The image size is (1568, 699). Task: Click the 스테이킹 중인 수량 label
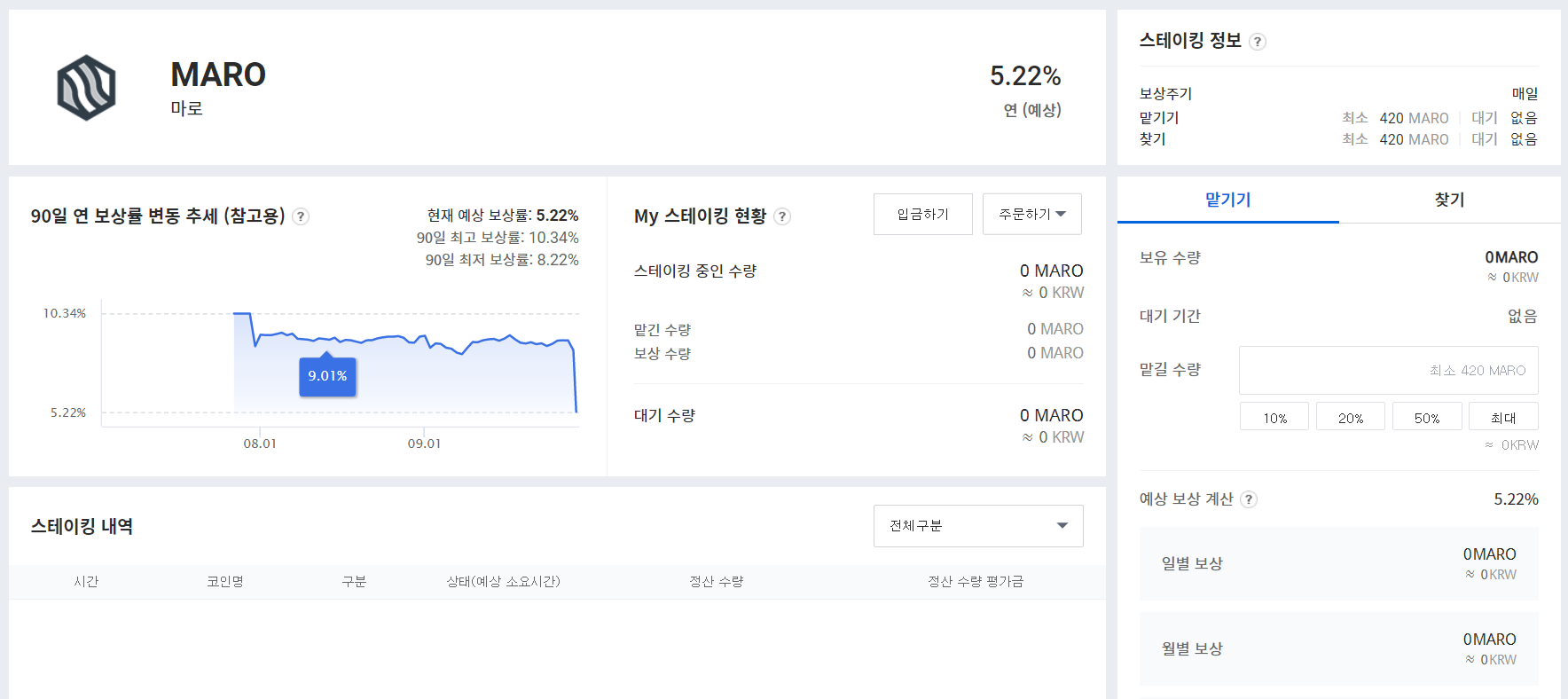point(695,271)
